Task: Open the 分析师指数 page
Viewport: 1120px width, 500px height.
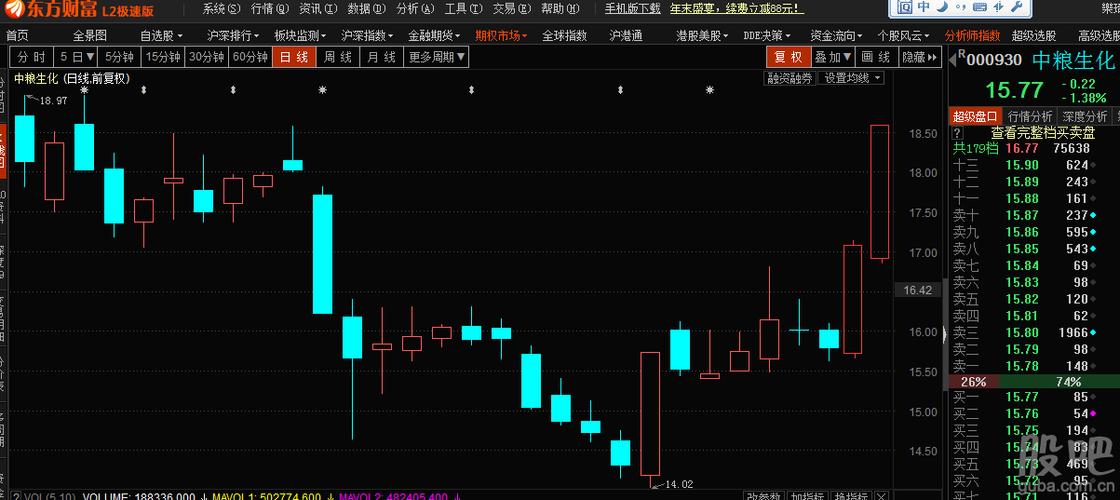Action: pos(972,36)
